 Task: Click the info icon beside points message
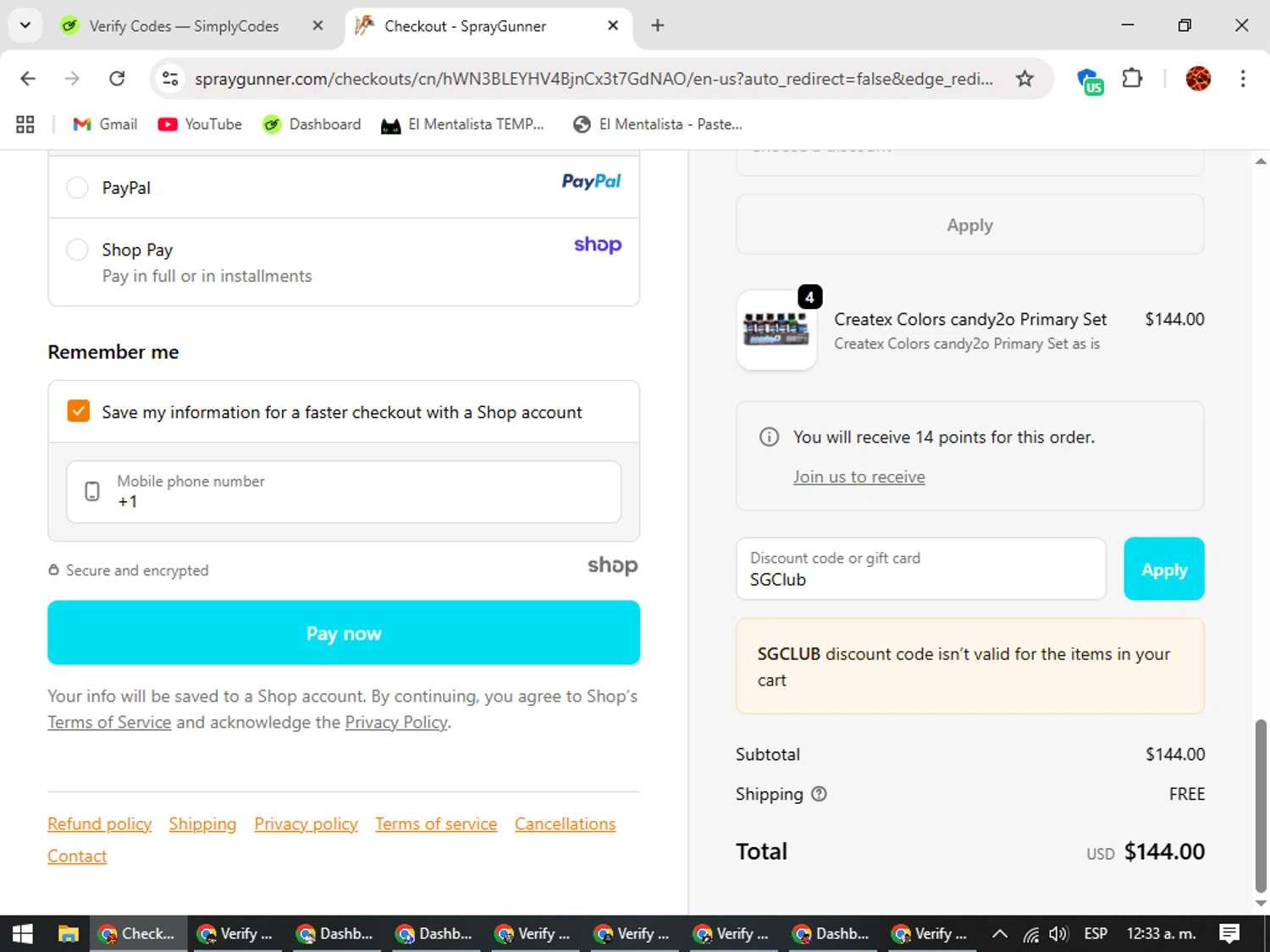pyautogui.click(x=769, y=437)
